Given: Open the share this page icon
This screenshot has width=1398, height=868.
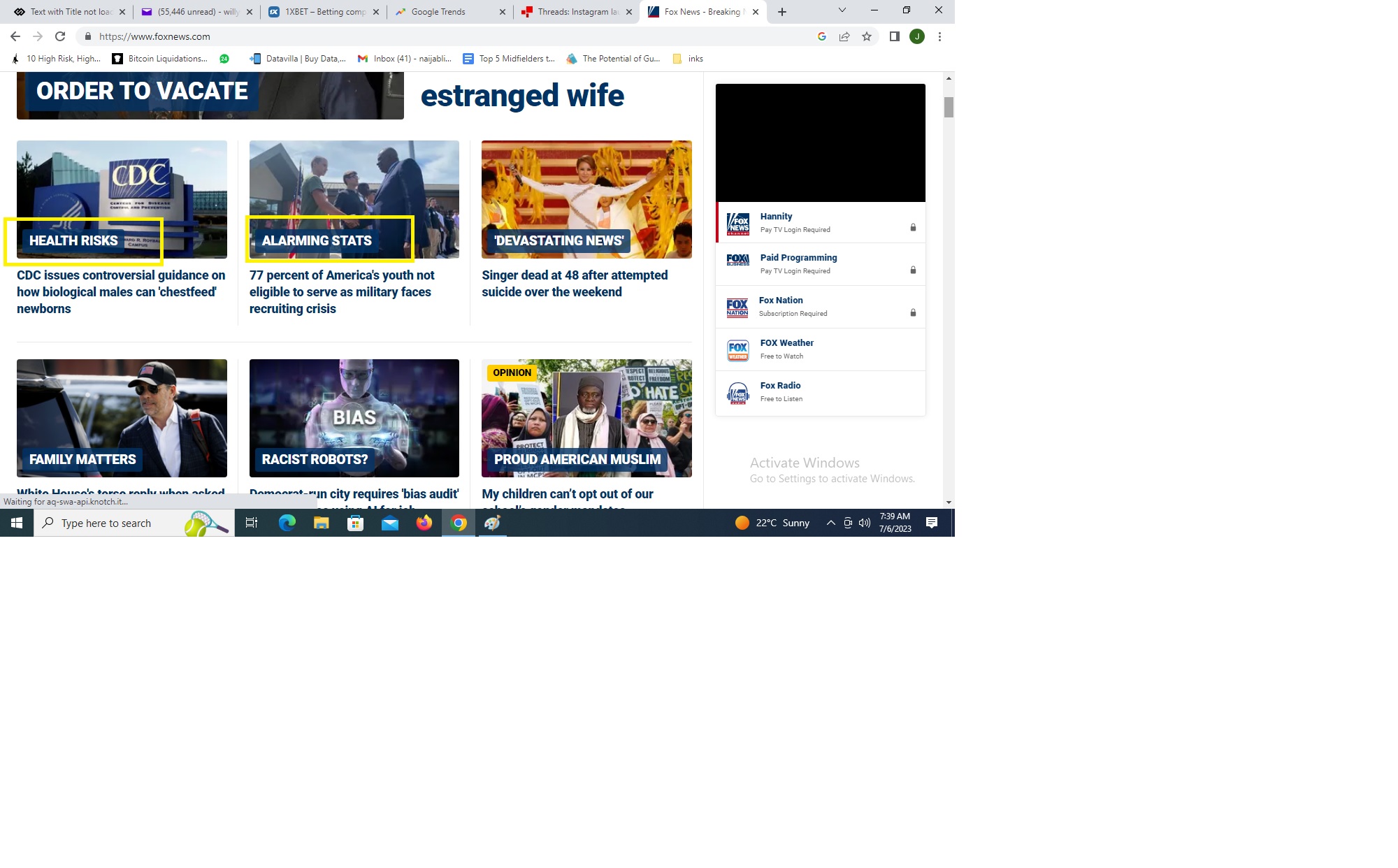Looking at the screenshot, I should pos(844,36).
